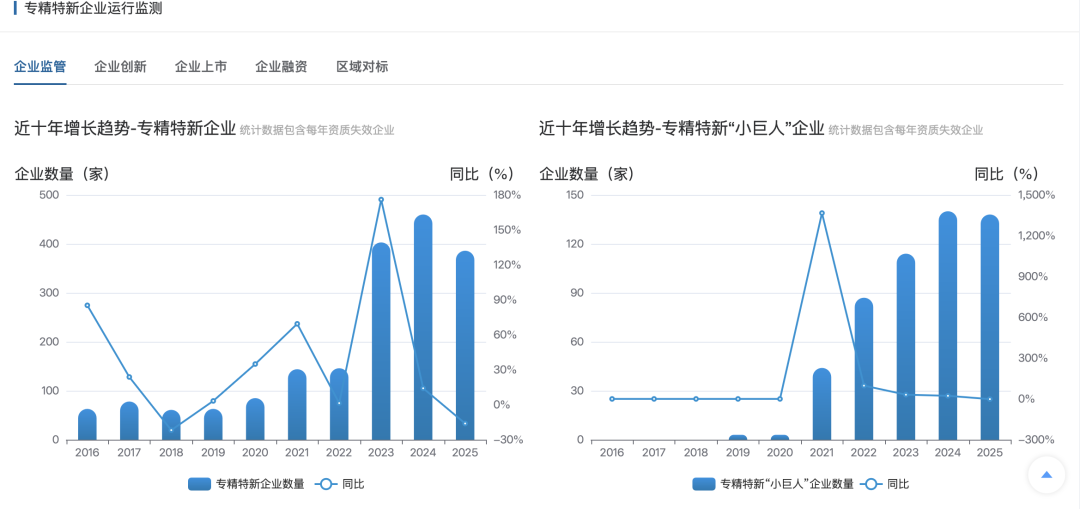Click the 2022 bar in left chart
1080x509 pixels.
coord(339,405)
